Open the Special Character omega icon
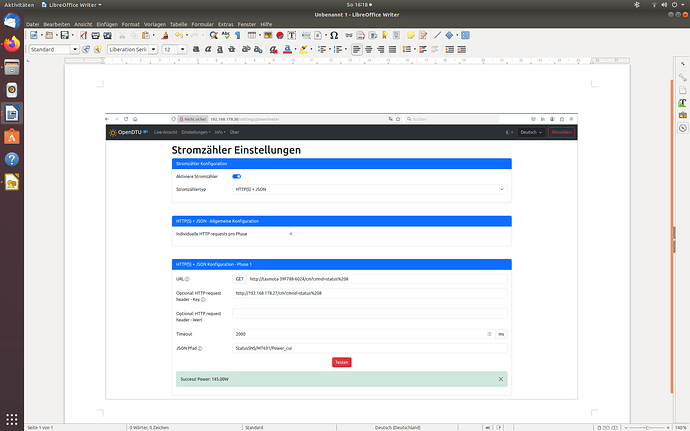 334,35
